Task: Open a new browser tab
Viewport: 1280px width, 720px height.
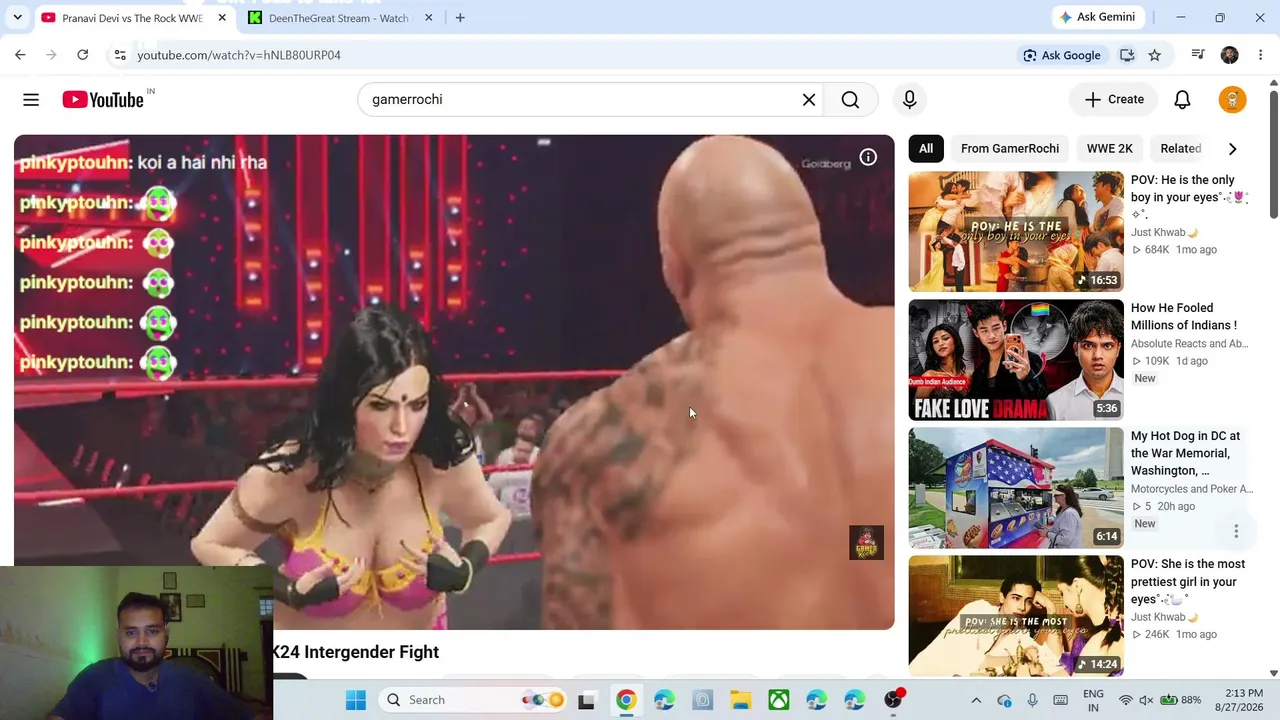Action: tap(460, 18)
